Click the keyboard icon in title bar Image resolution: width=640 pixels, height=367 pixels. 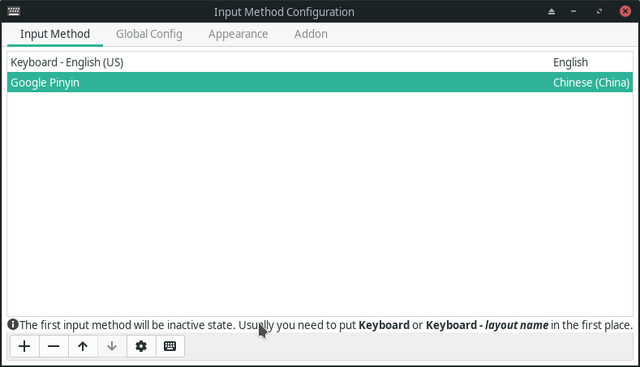coord(13,11)
